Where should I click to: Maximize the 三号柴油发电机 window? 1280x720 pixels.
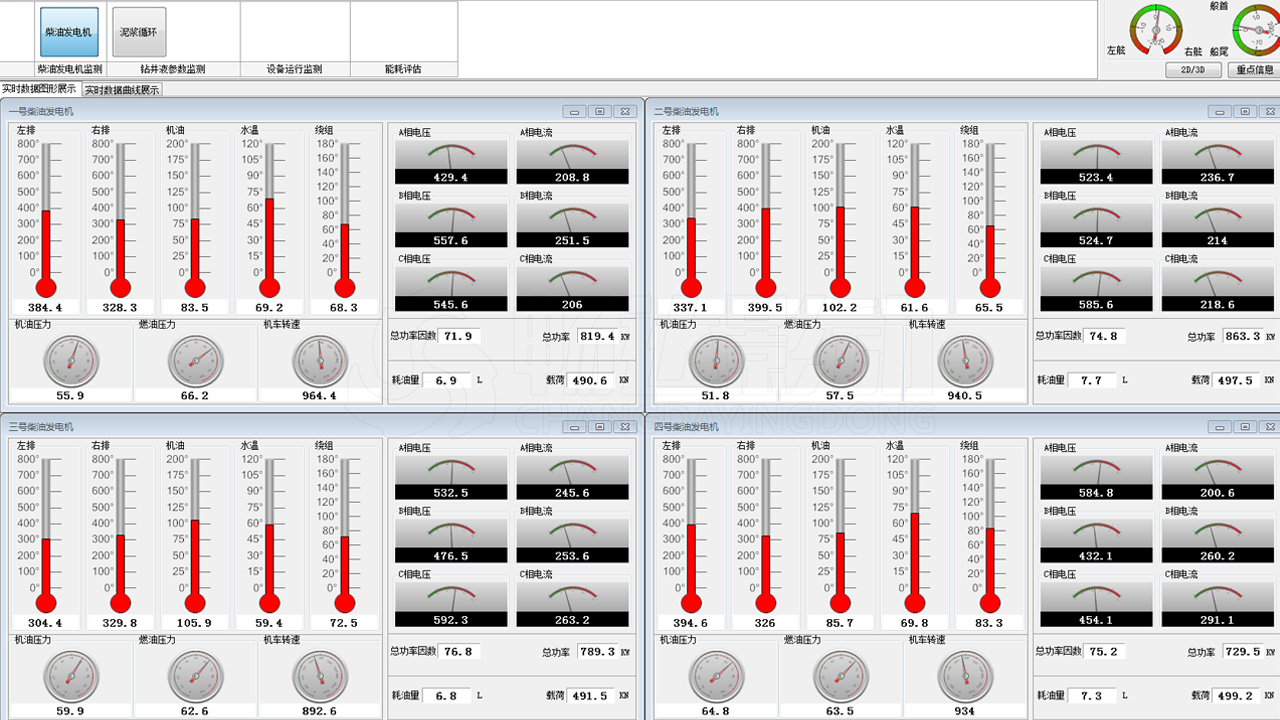pyautogui.click(x=599, y=427)
